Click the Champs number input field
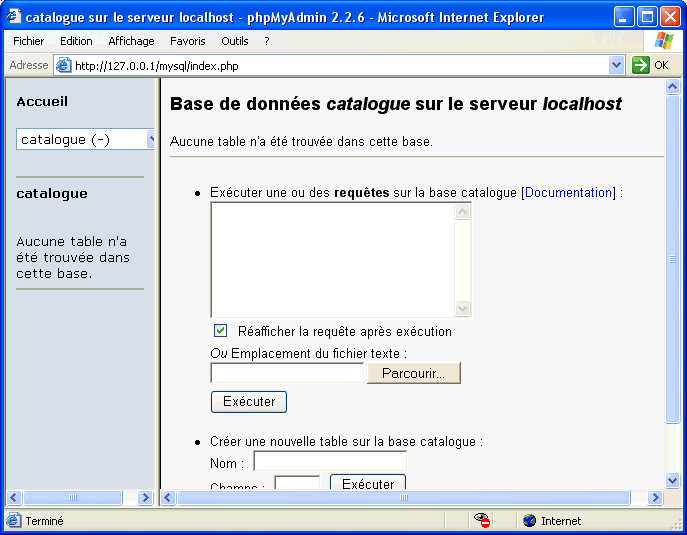Image resolution: width=687 pixels, height=535 pixels. pos(297,482)
